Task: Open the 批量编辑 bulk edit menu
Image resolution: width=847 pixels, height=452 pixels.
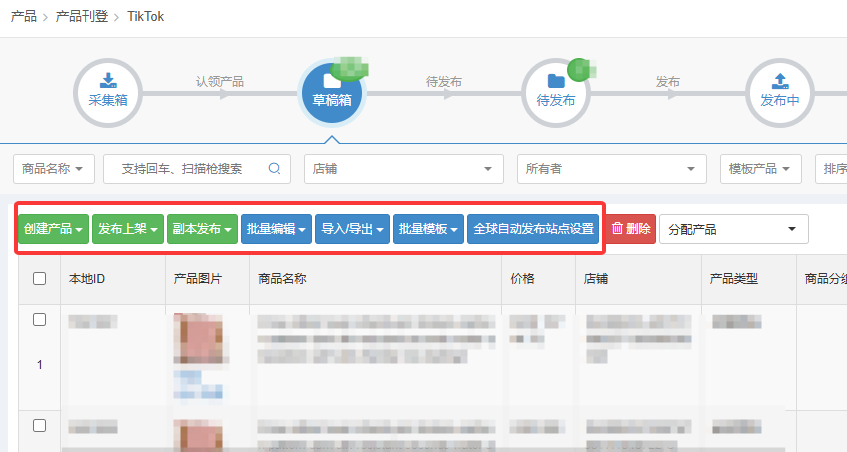Action: (277, 229)
